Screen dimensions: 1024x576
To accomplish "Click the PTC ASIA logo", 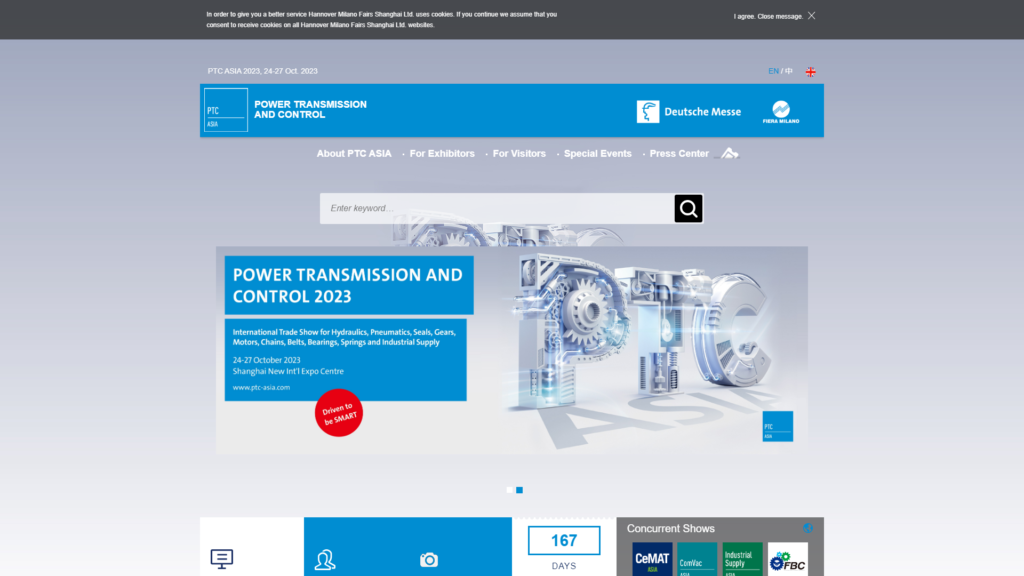I will [x=225, y=110].
